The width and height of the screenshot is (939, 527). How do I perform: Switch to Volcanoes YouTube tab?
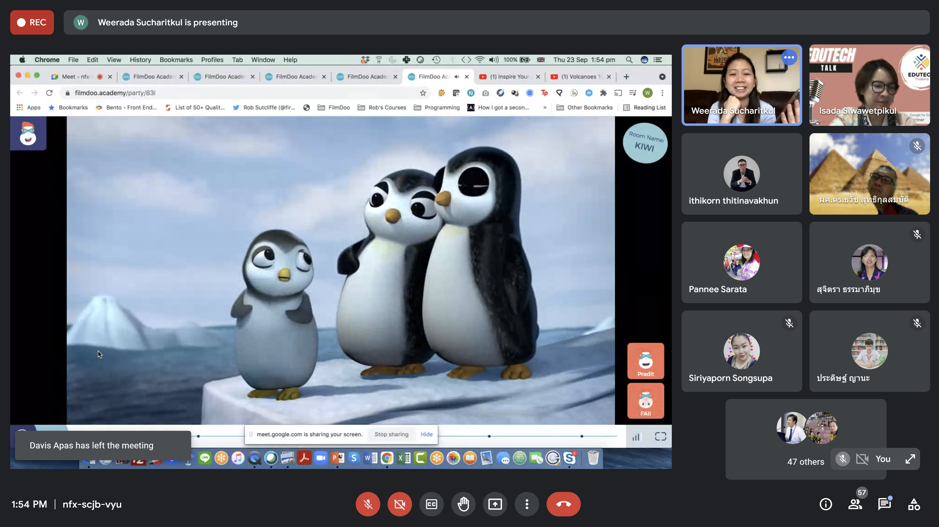pyautogui.click(x=581, y=77)
